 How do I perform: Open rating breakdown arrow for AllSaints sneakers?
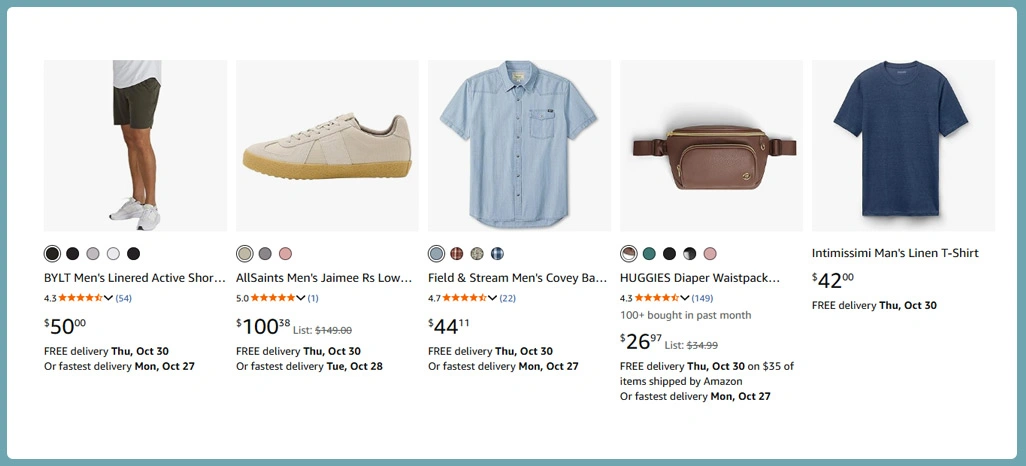301,298
